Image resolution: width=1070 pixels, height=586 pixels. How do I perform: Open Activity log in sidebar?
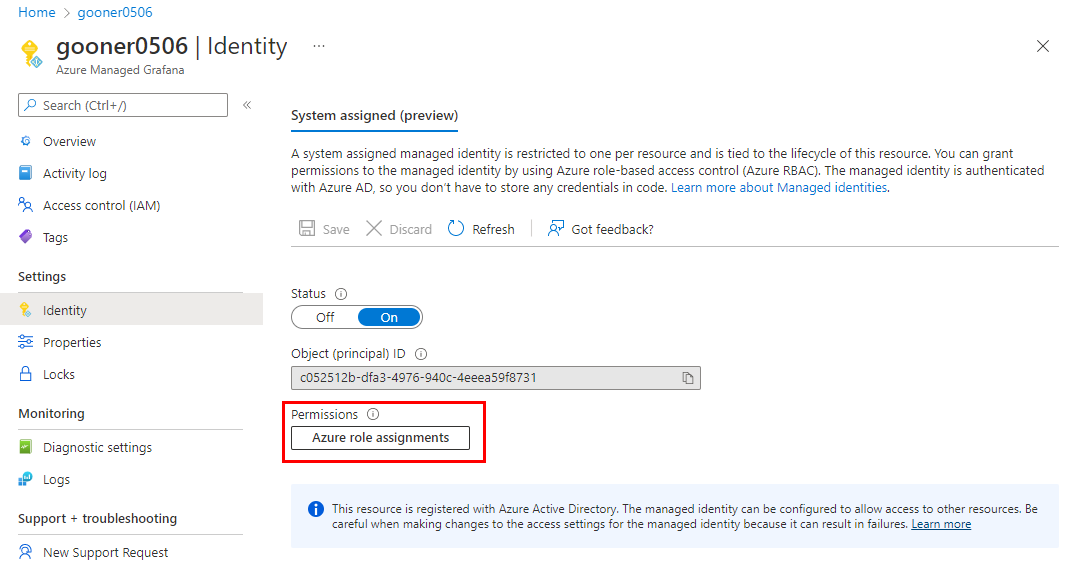(74, 173)
